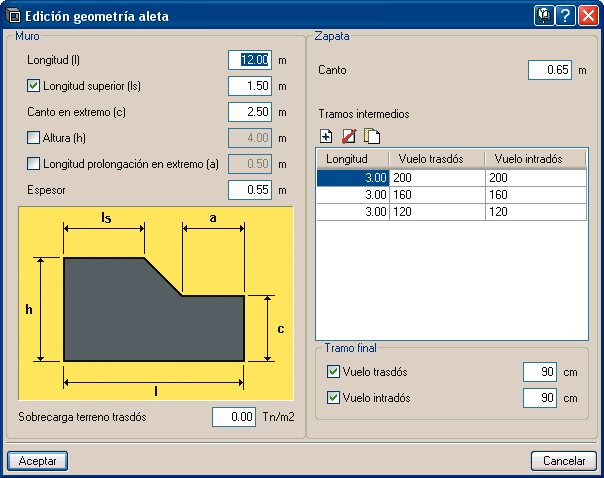Select Longitud cell in the 120 row
Image resolution: width=604 pixels, height=478 pixels.
click(x=353, y=212)
